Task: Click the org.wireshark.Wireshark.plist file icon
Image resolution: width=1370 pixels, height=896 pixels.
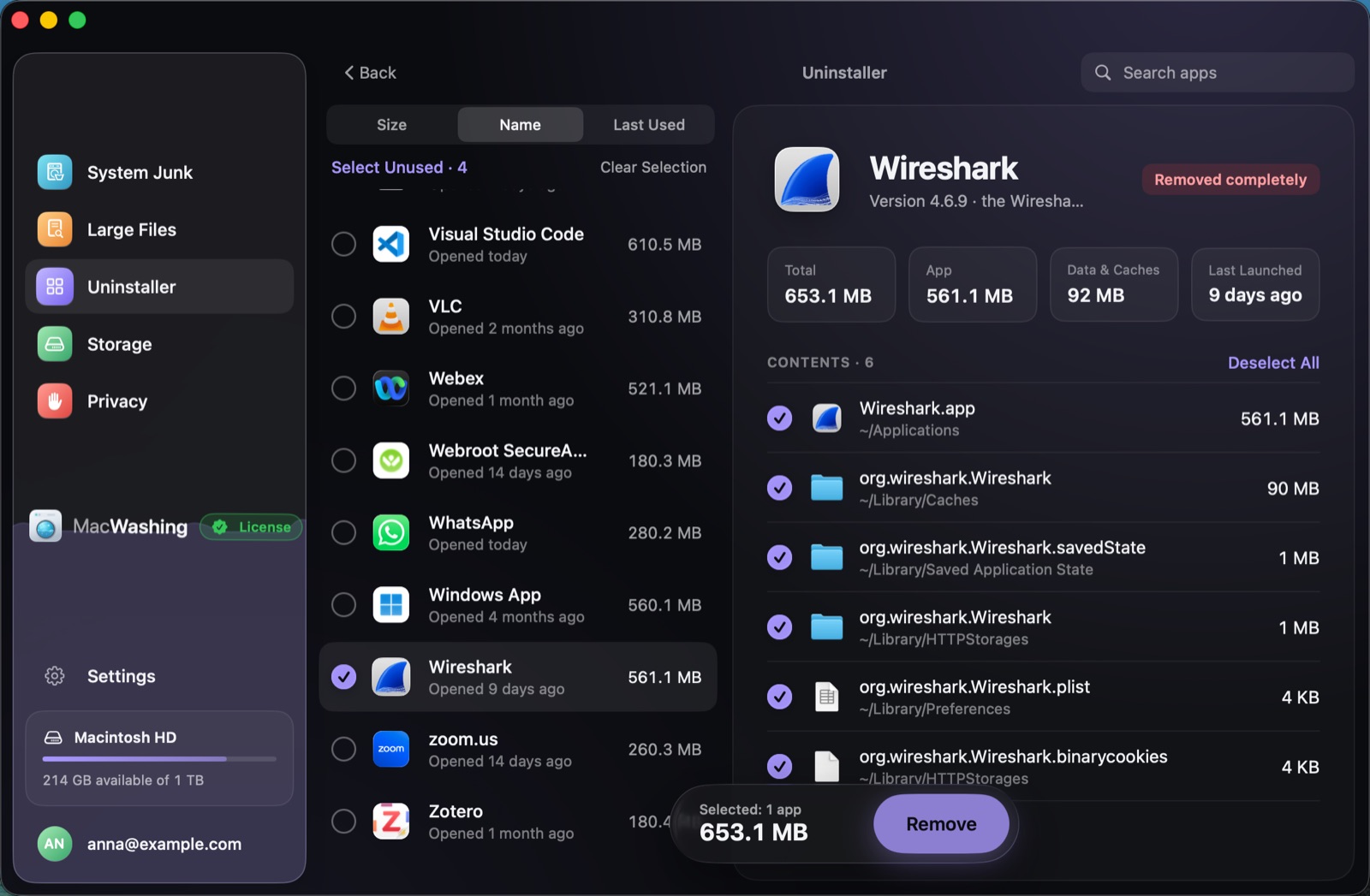Action: (826, 697)
